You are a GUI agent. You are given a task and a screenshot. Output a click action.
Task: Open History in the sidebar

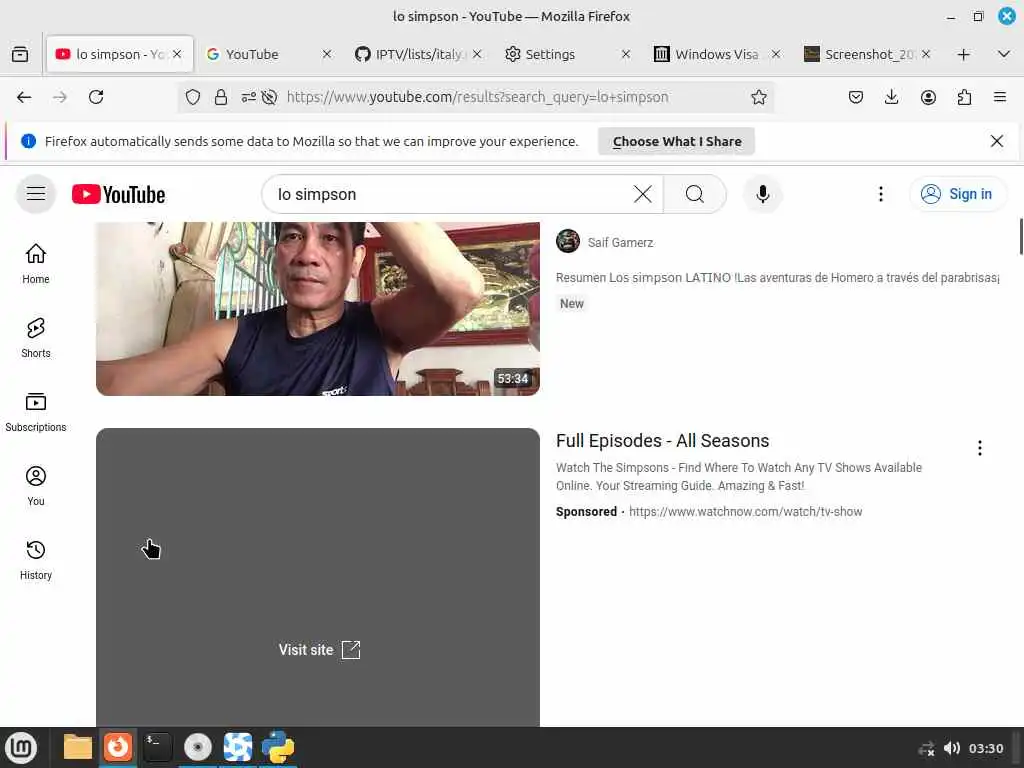click(x=36, y=560)
